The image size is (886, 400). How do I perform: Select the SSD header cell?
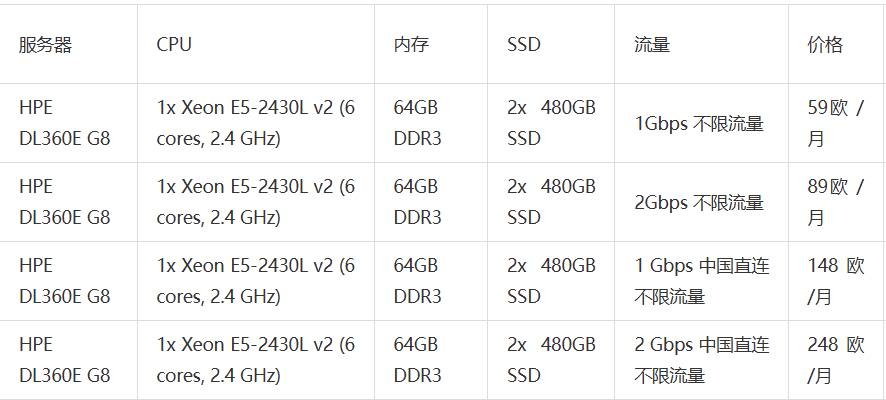551,44
